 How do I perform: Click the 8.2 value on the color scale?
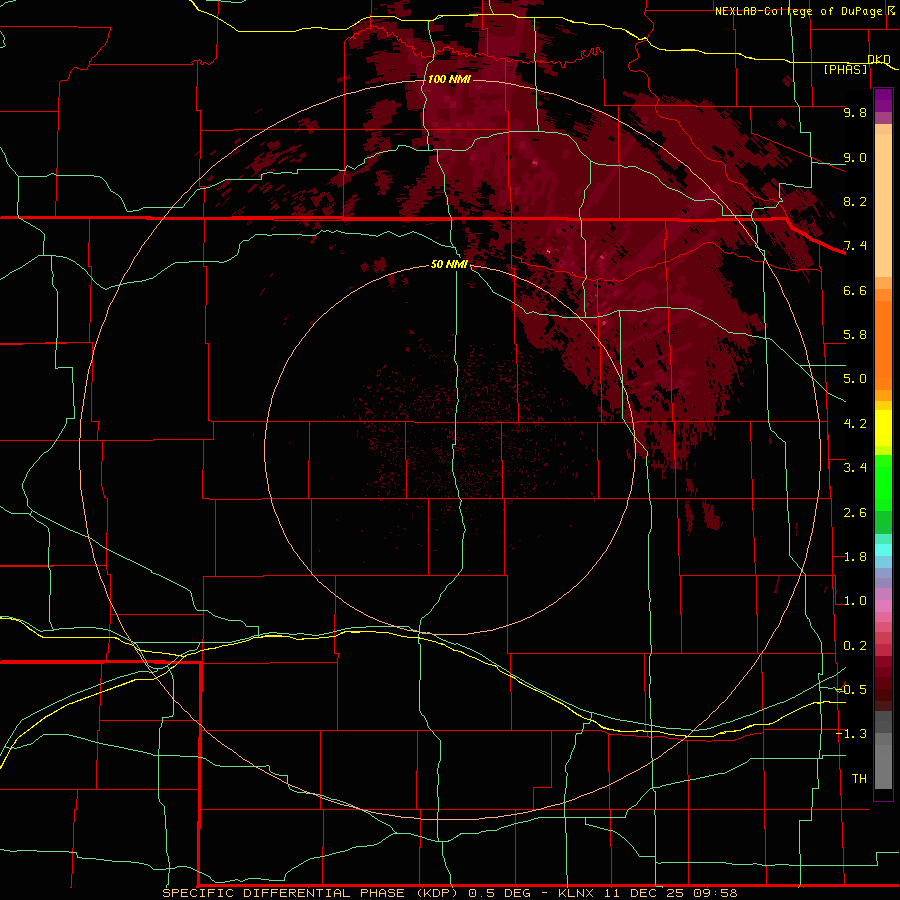click(x=855, y=201)
